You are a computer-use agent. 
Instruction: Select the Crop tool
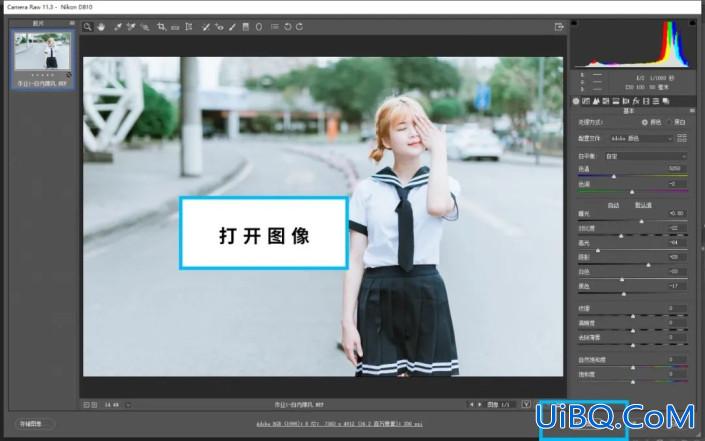coord(161,27)
